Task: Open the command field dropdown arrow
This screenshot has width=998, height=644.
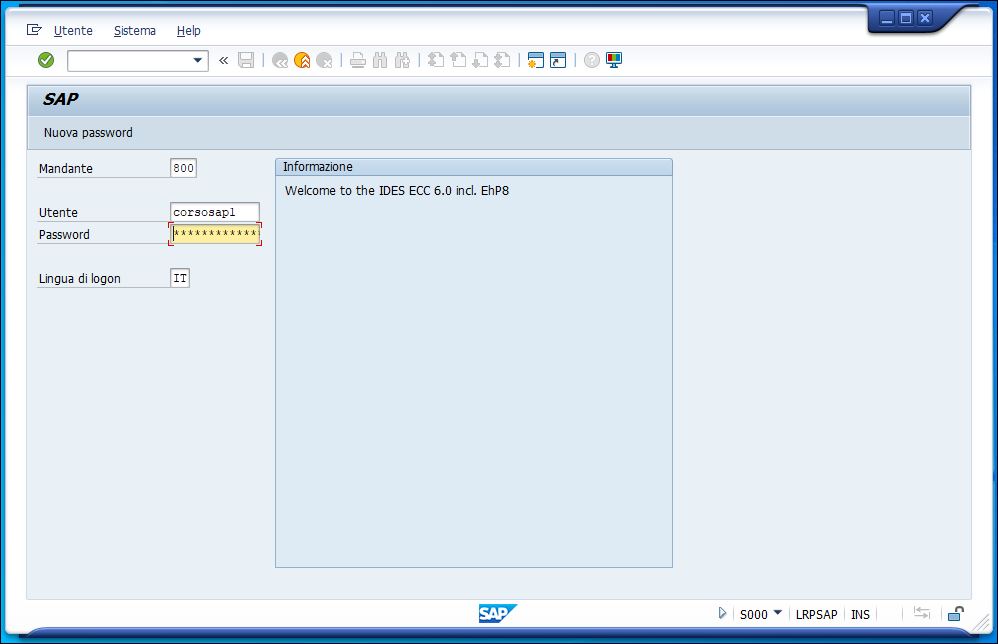Action: (x=197, y=60)
